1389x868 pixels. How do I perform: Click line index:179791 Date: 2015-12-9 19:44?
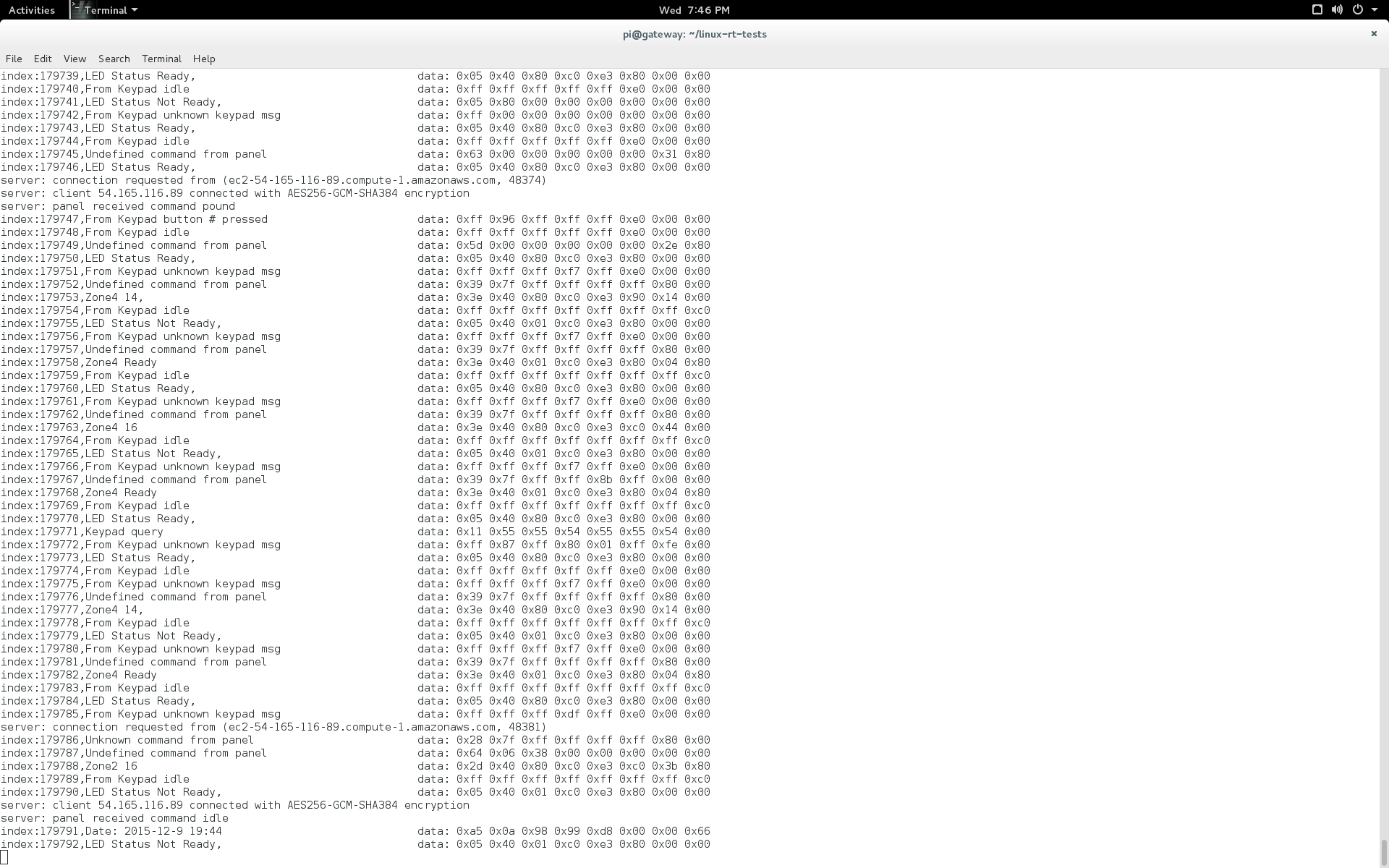[355, 831]
